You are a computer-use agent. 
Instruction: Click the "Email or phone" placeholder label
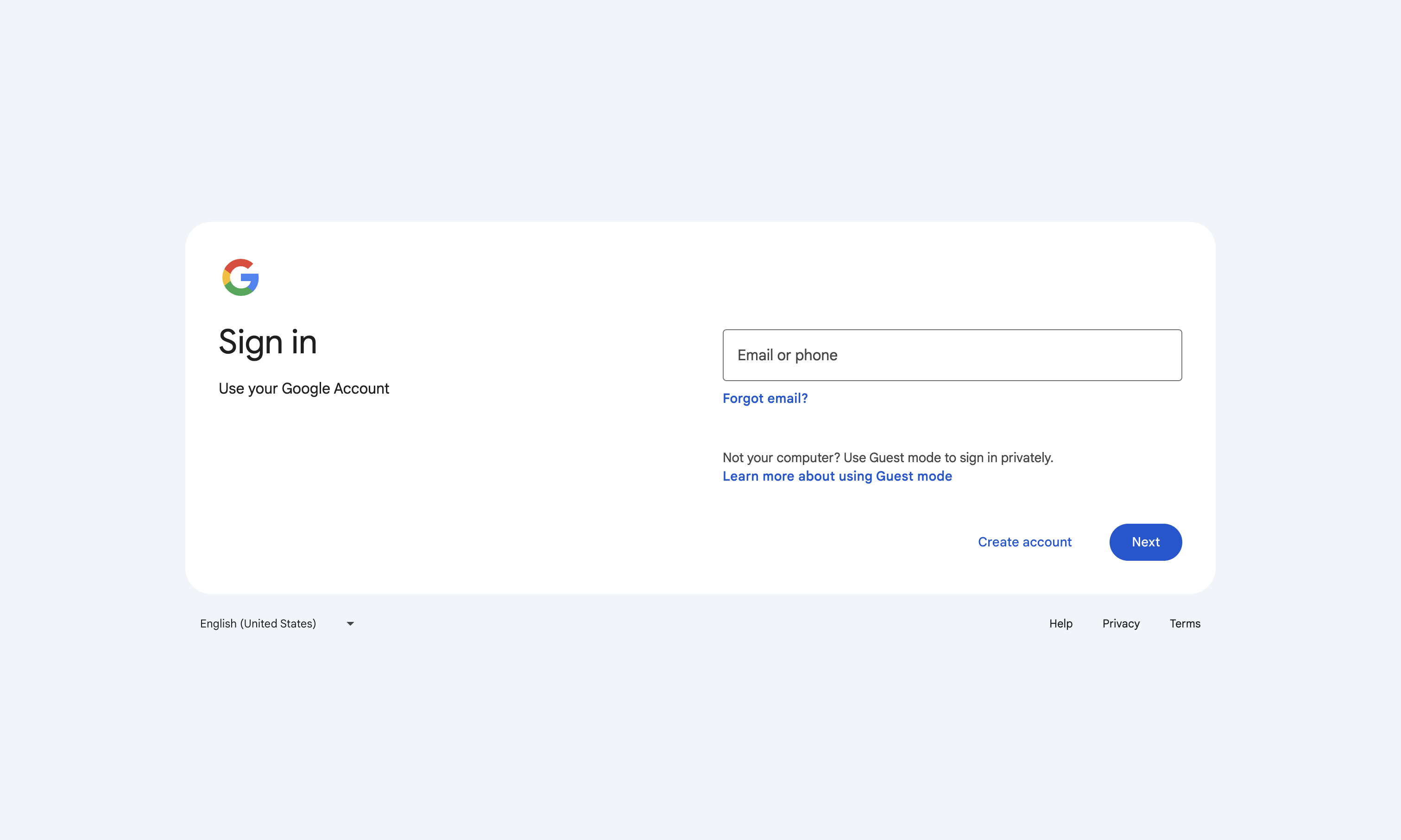tap(787, 355)
